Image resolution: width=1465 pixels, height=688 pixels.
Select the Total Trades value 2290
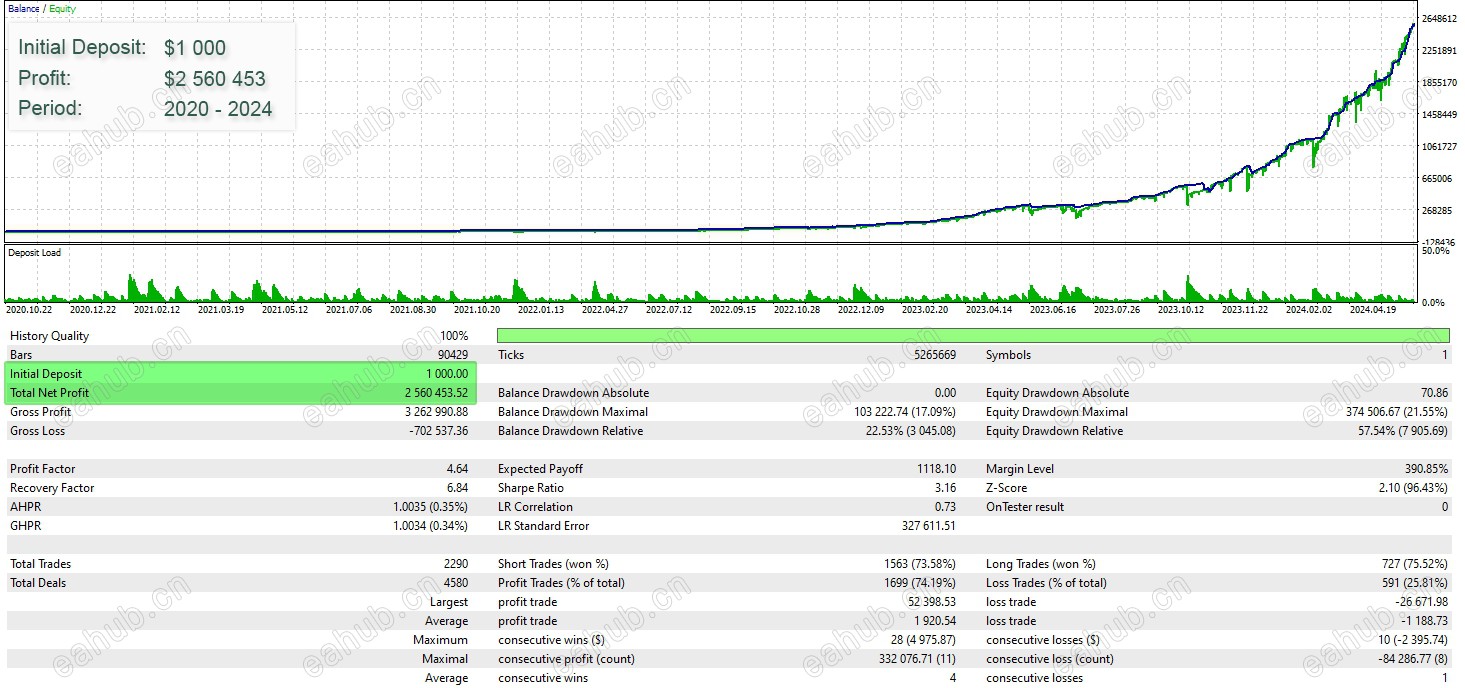(456, 564)
